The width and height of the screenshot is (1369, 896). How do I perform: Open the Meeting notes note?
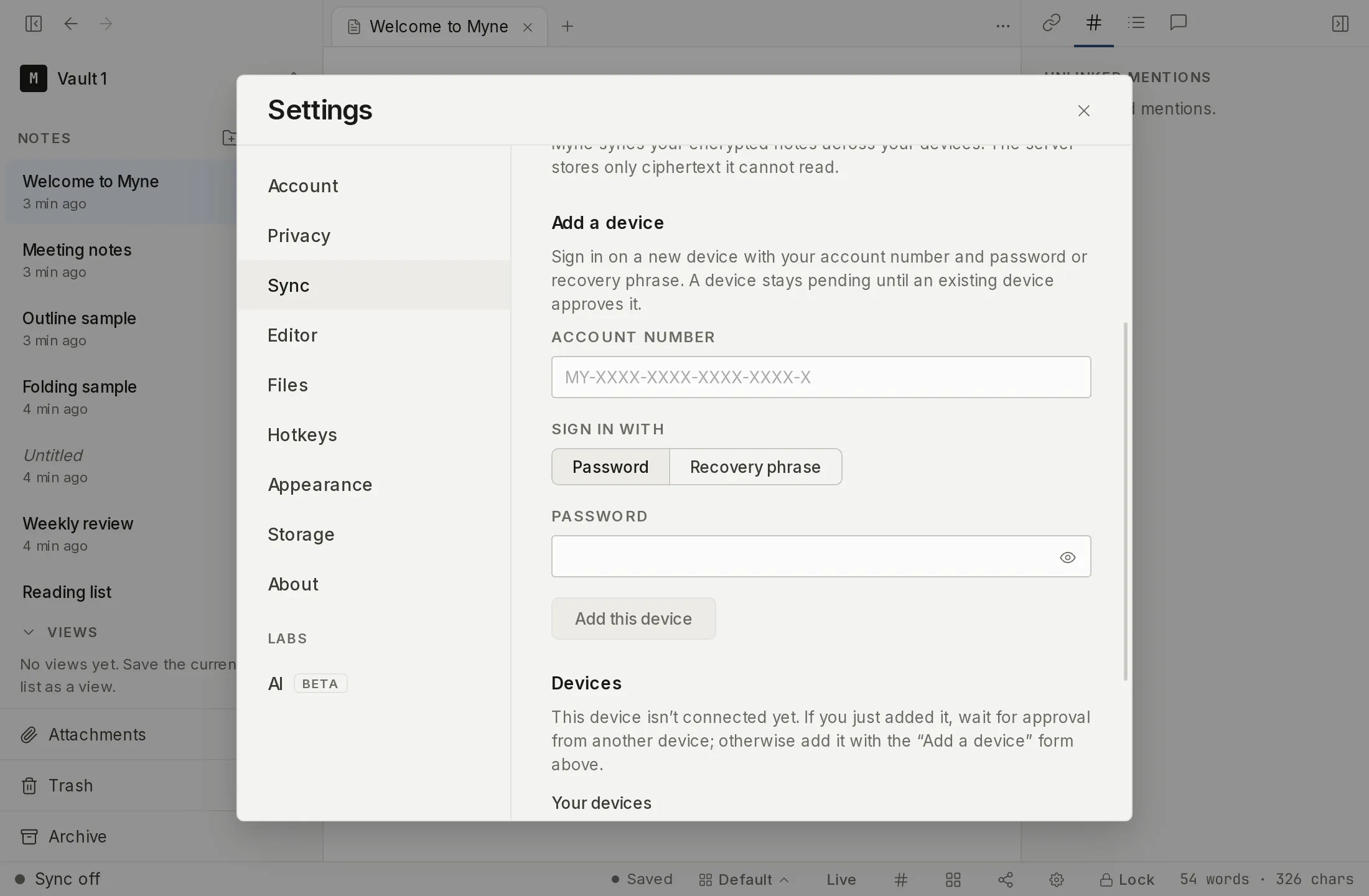pos(121,260)
